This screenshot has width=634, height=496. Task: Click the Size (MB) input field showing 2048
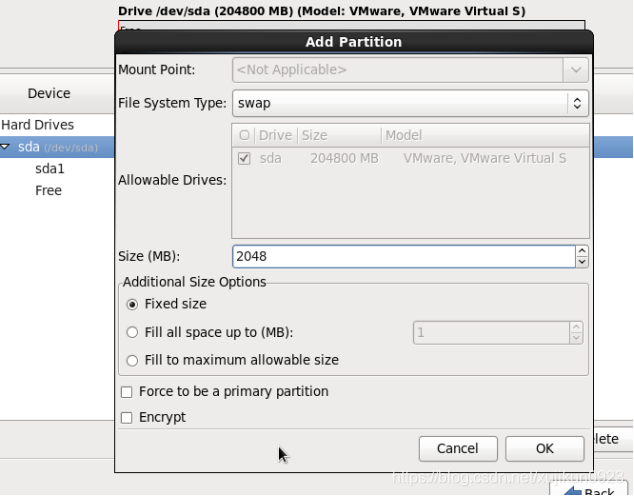tap(404, 256)
